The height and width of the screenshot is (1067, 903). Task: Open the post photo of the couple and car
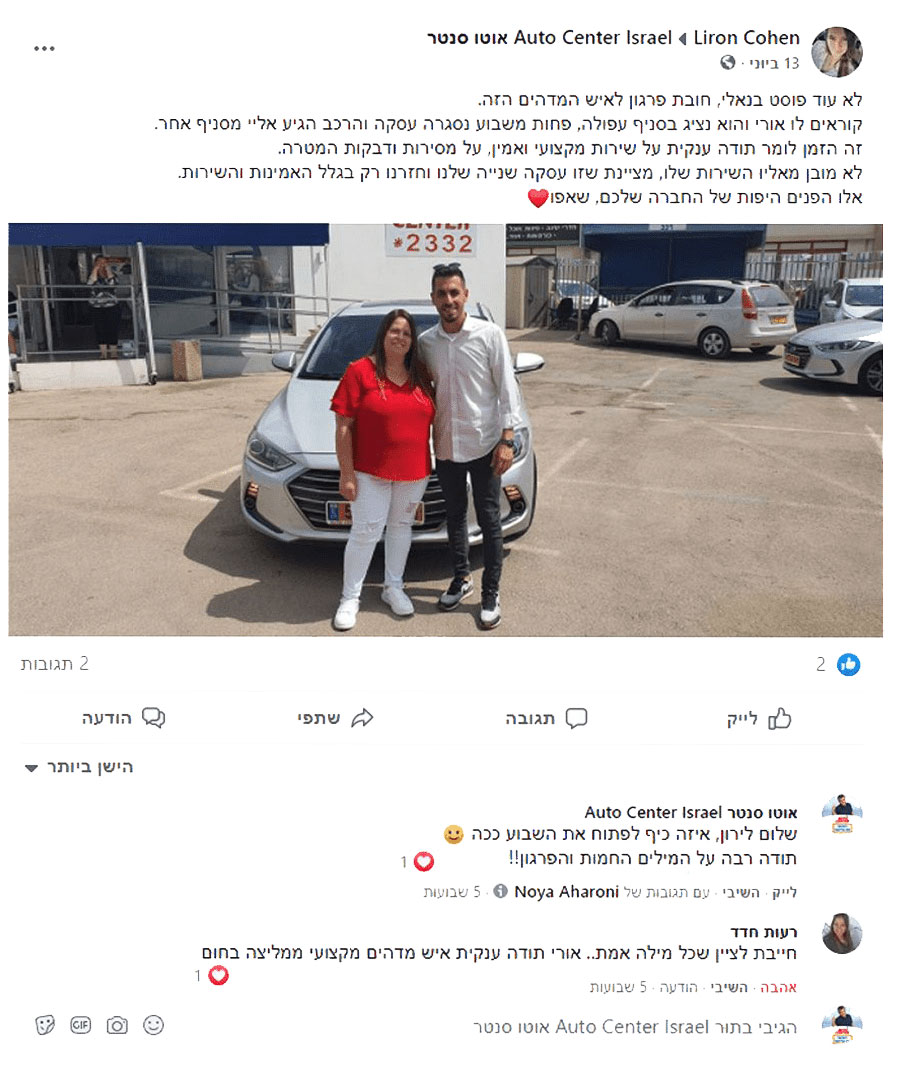(445, 430)
